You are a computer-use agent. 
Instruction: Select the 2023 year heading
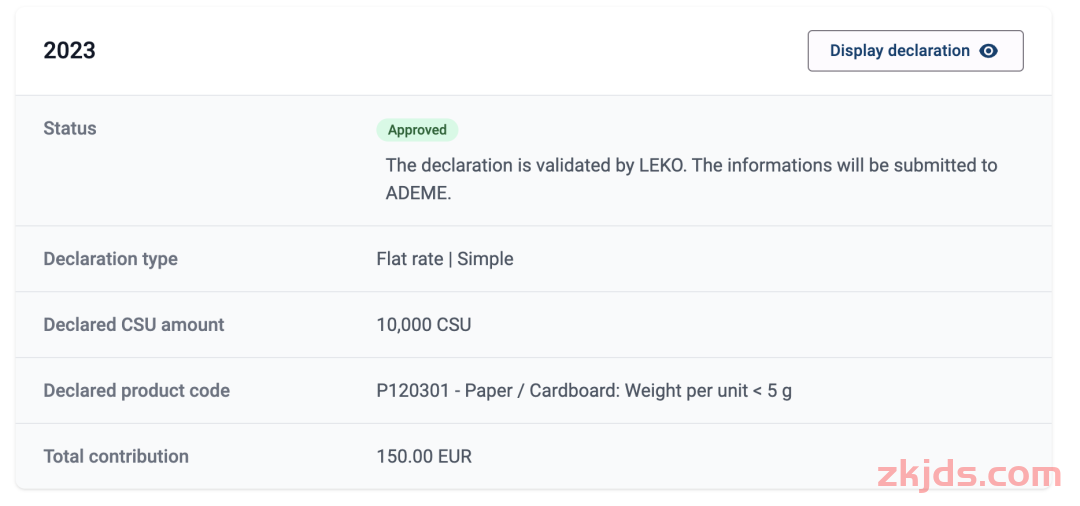pos(69,51)
